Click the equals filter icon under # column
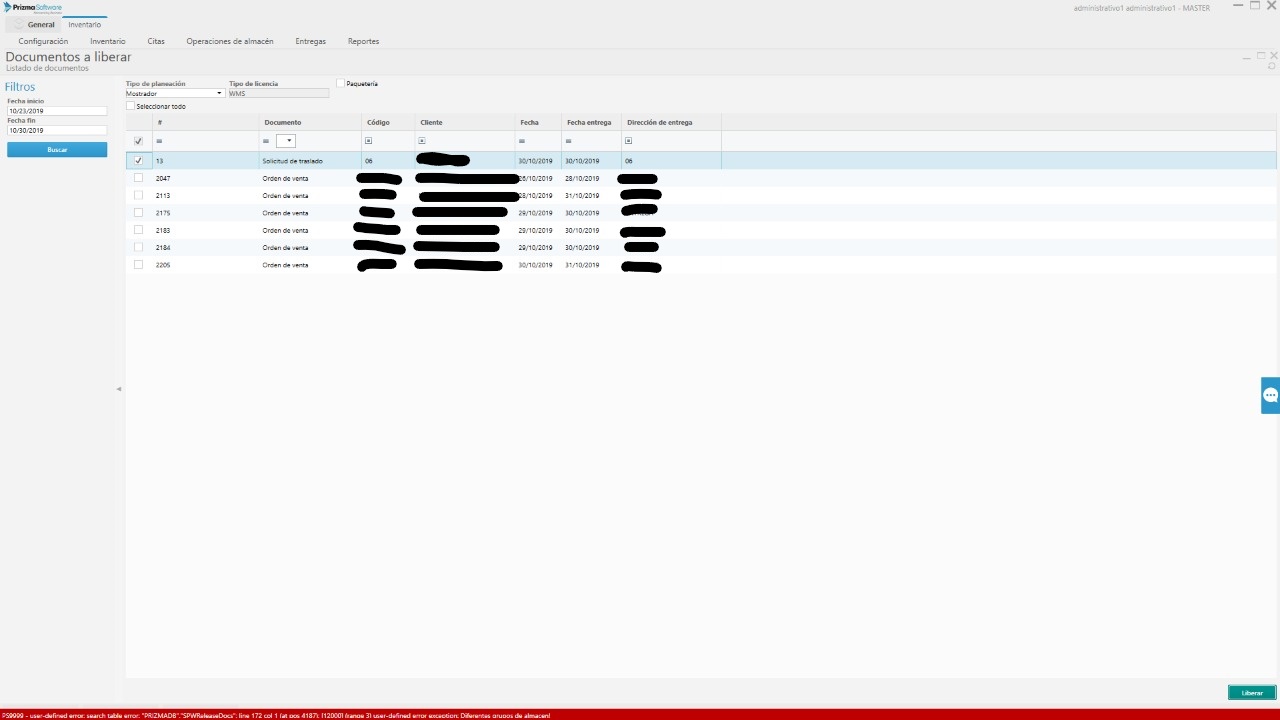Screen dimensions: 1280x720 159,141
